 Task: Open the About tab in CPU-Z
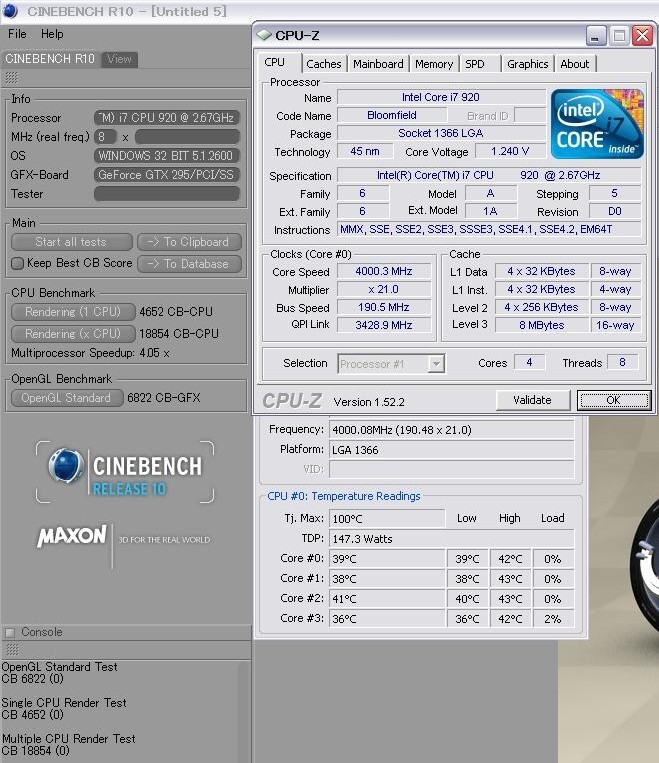[574, 64]
